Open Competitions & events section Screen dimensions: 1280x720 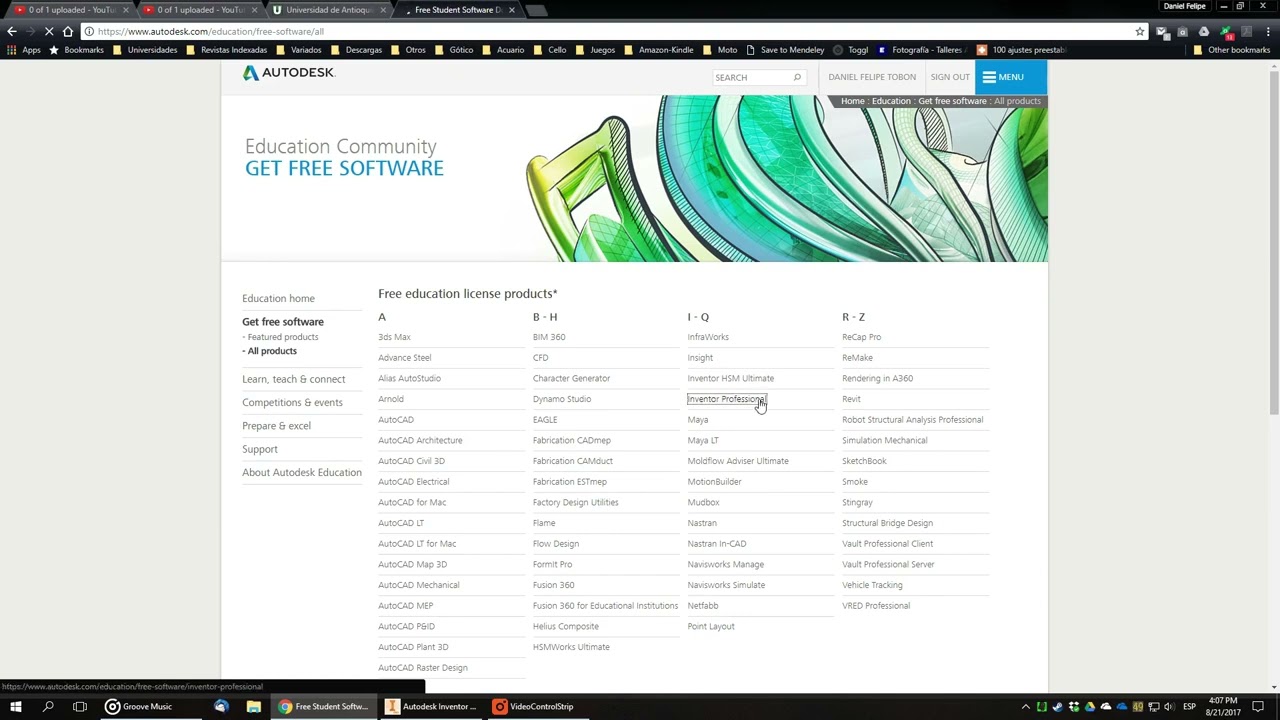coord(292,402)
